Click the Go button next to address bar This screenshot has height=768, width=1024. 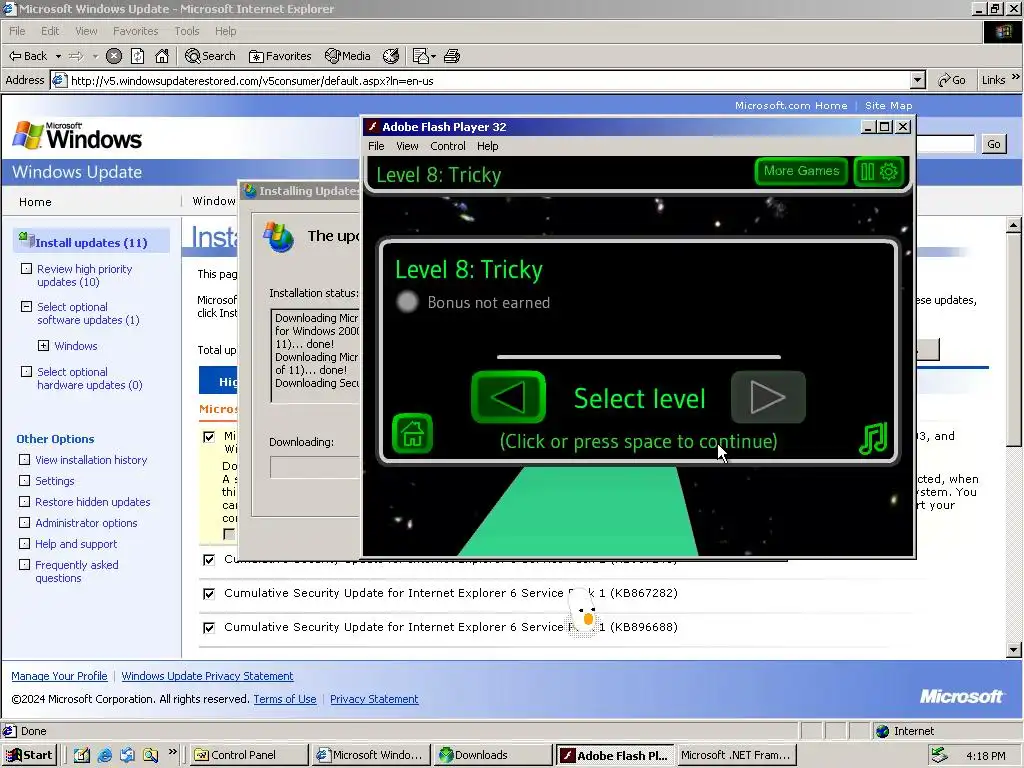pos(952,80)
